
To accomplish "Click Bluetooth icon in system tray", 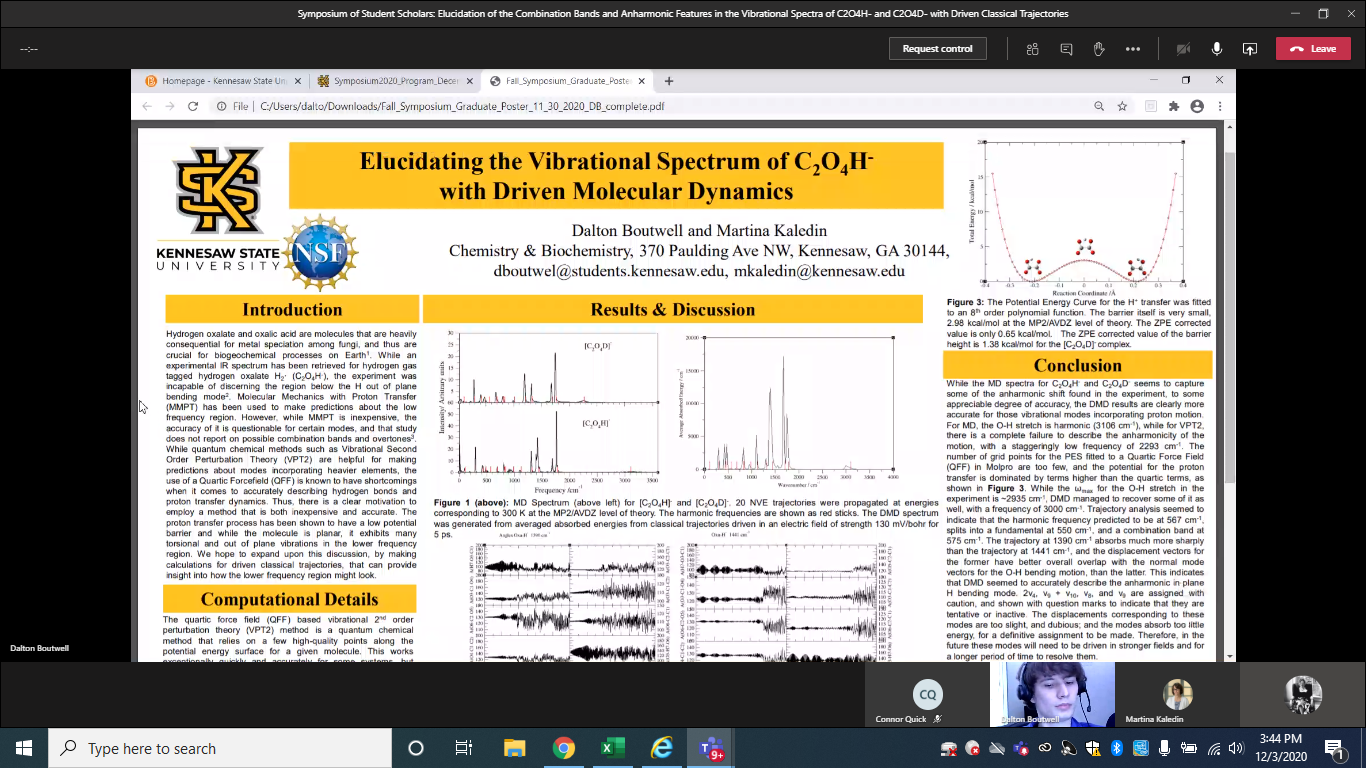I will point(1117,748).
